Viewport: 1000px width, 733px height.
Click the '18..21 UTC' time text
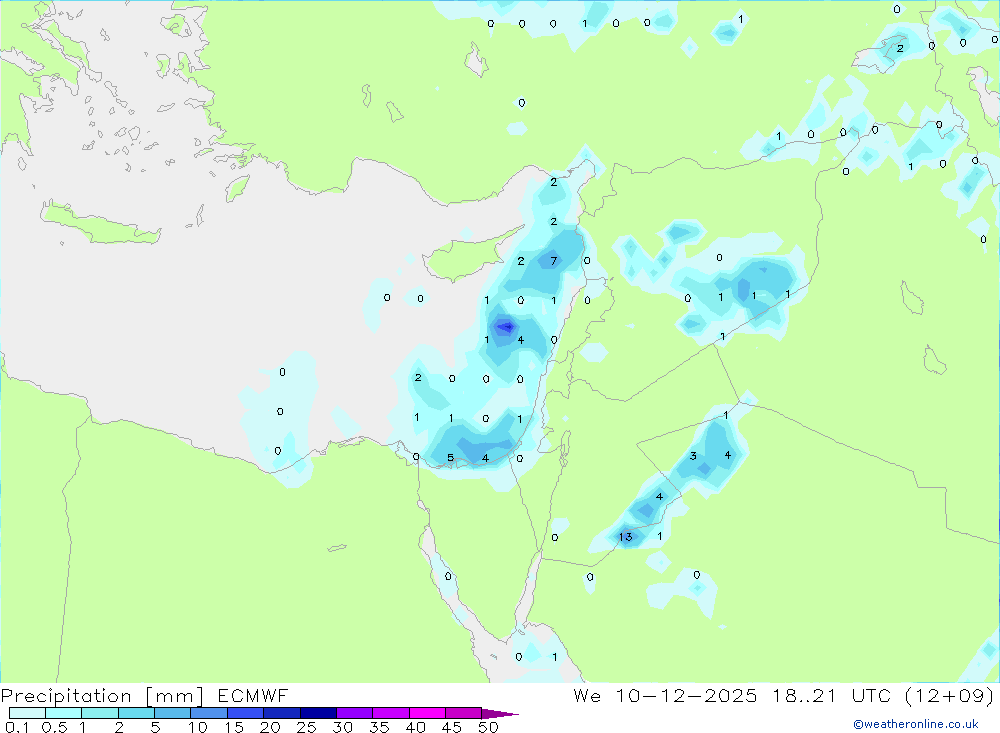coord(831,695)
